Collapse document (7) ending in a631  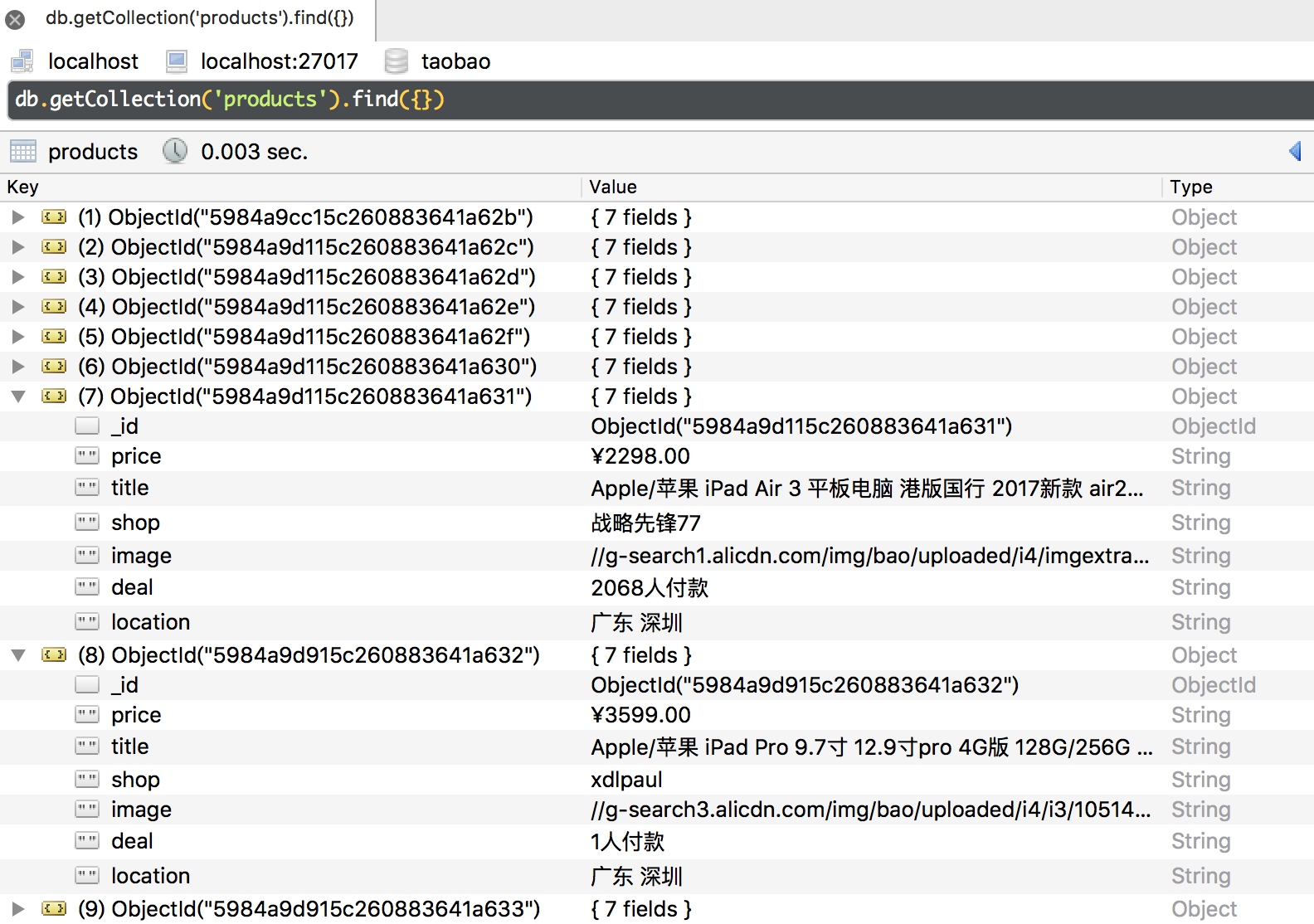[18, 396]
